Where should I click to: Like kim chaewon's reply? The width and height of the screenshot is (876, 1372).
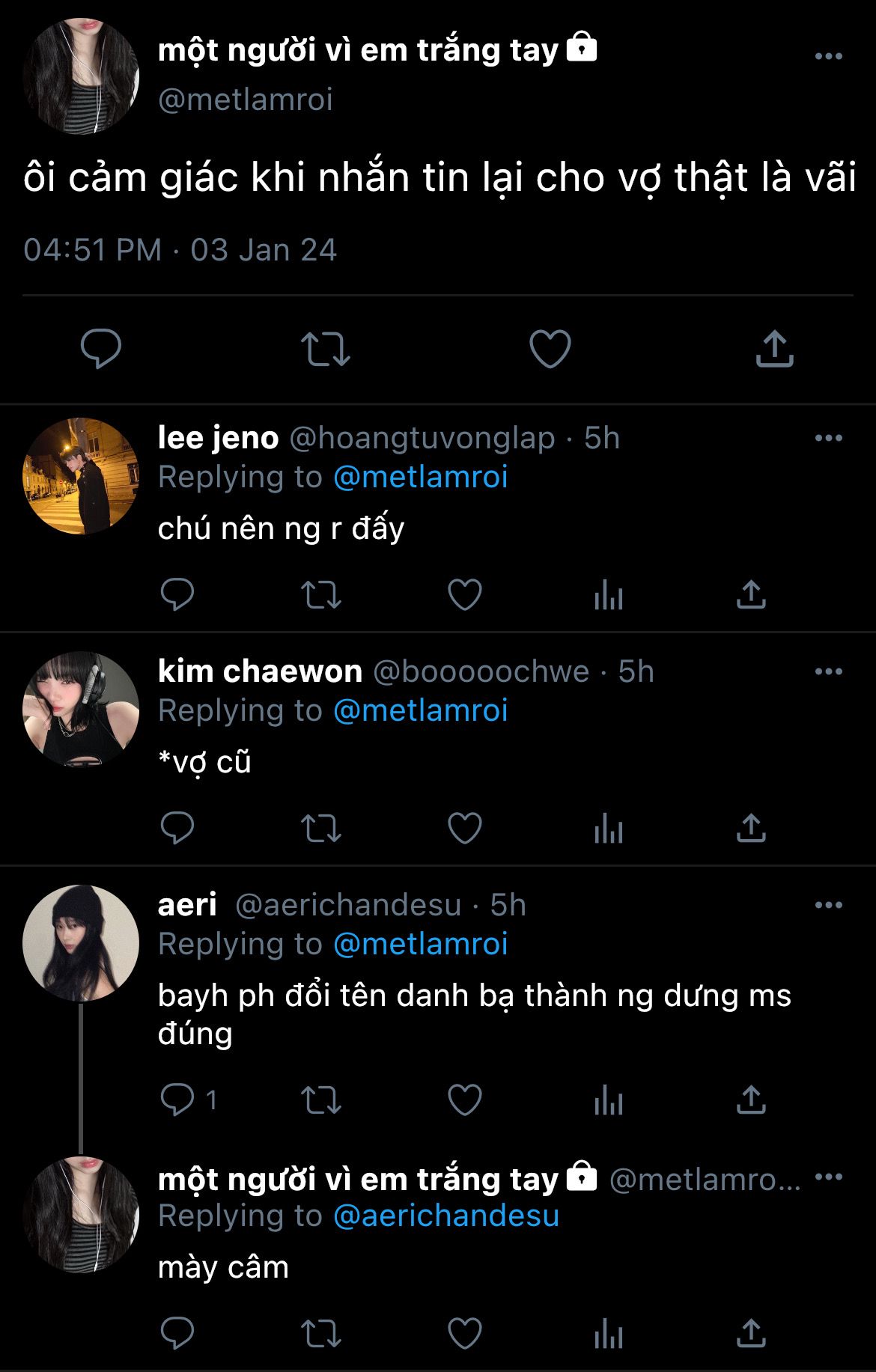click(465, 829)
